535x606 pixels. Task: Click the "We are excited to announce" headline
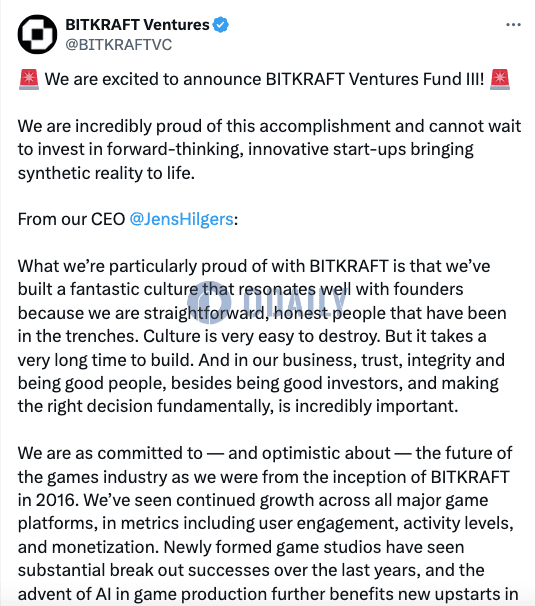264,79
